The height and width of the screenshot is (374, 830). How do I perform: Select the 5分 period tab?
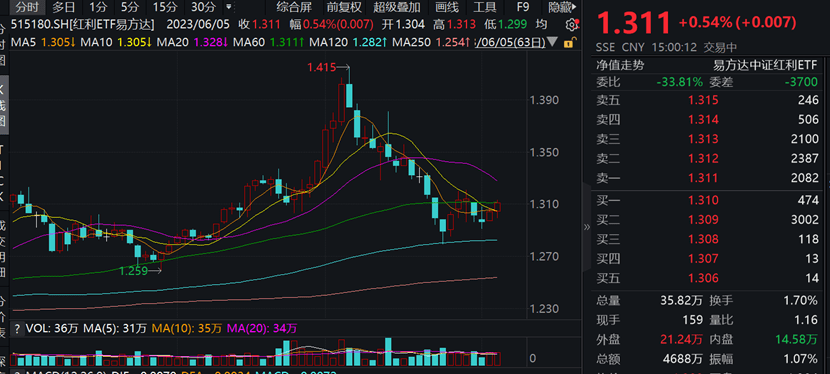click(129, 7)
